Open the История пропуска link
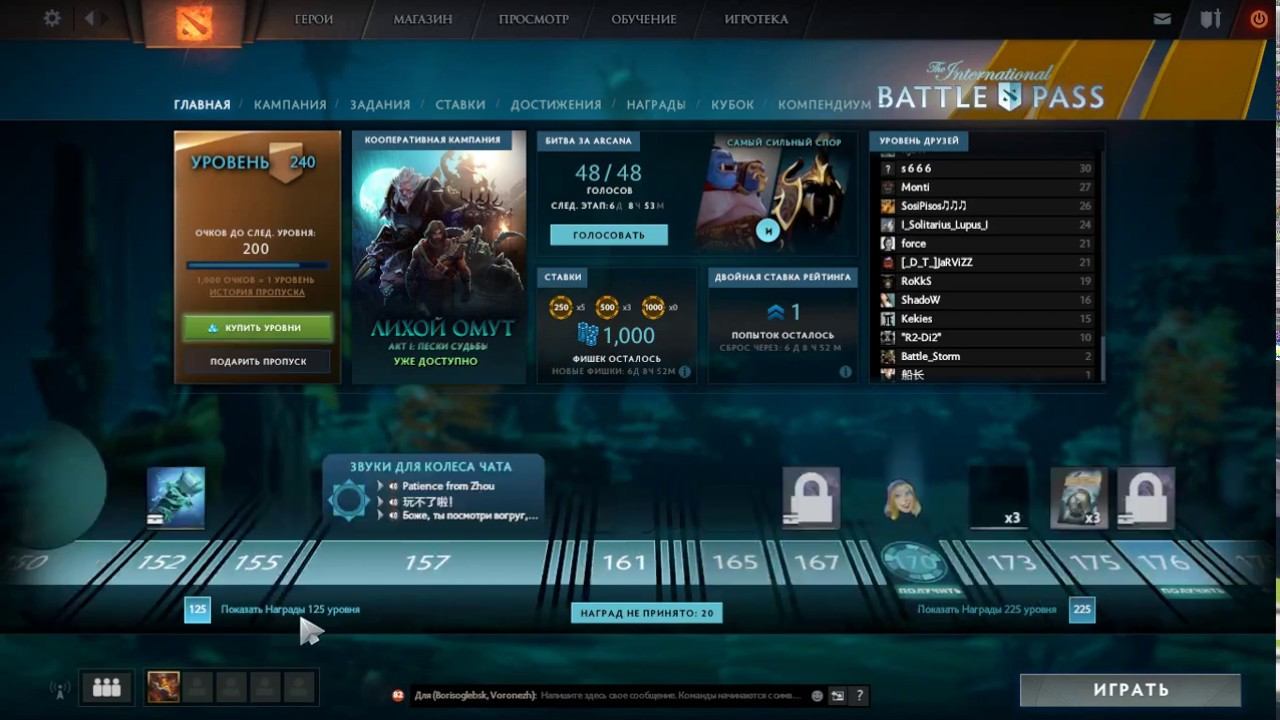 (x=257, y=292)
